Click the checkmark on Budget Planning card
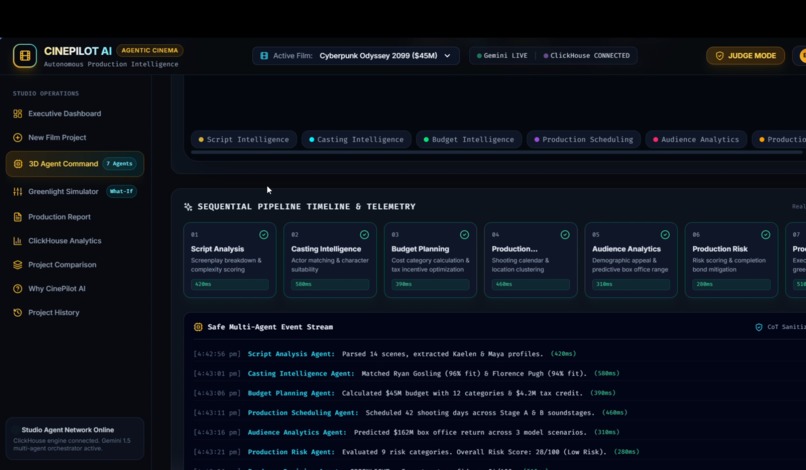The width and height of the screenshot is (806, 470). click(465, 234)
